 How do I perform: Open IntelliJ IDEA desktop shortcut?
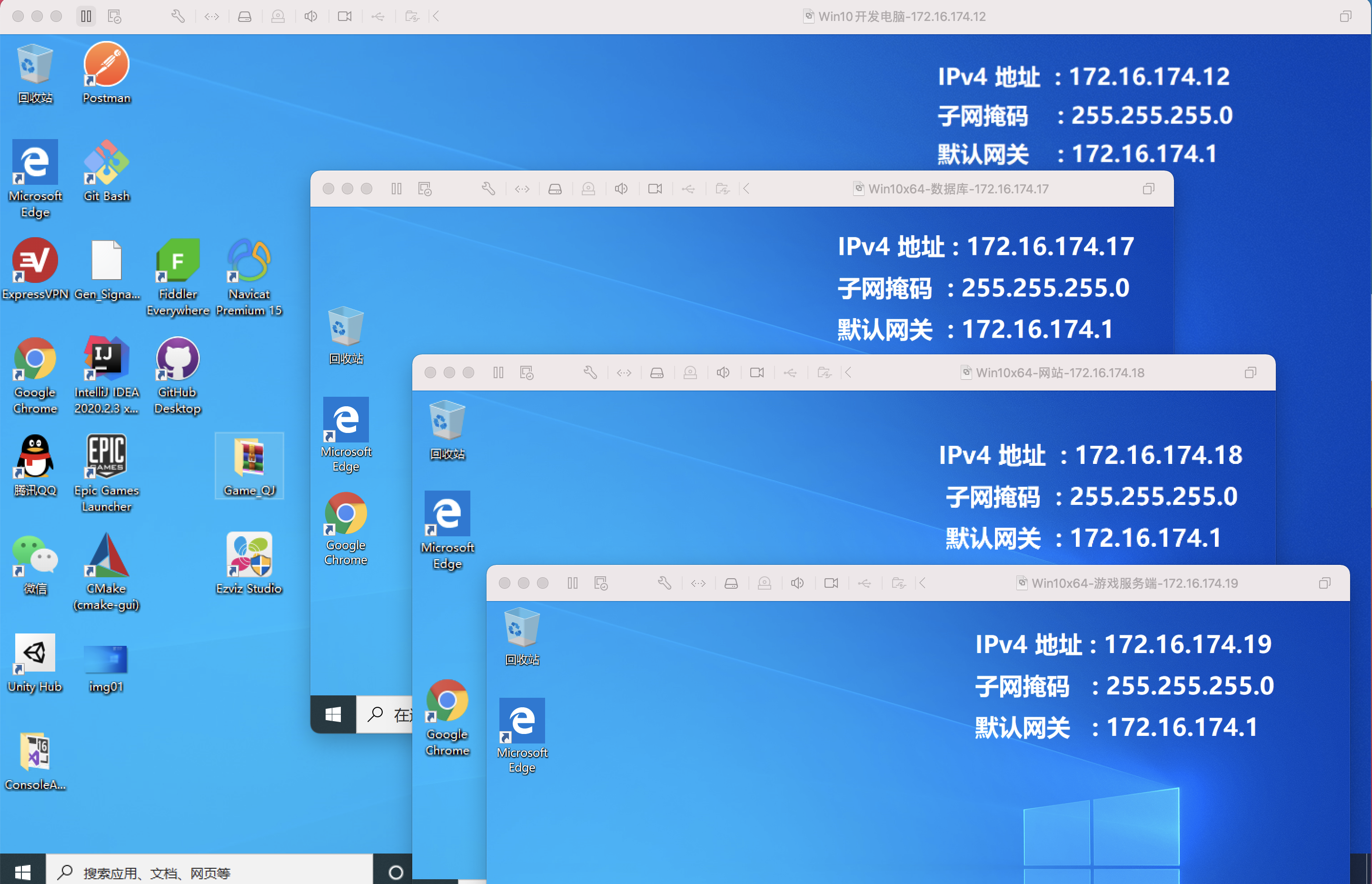[106, 359]
